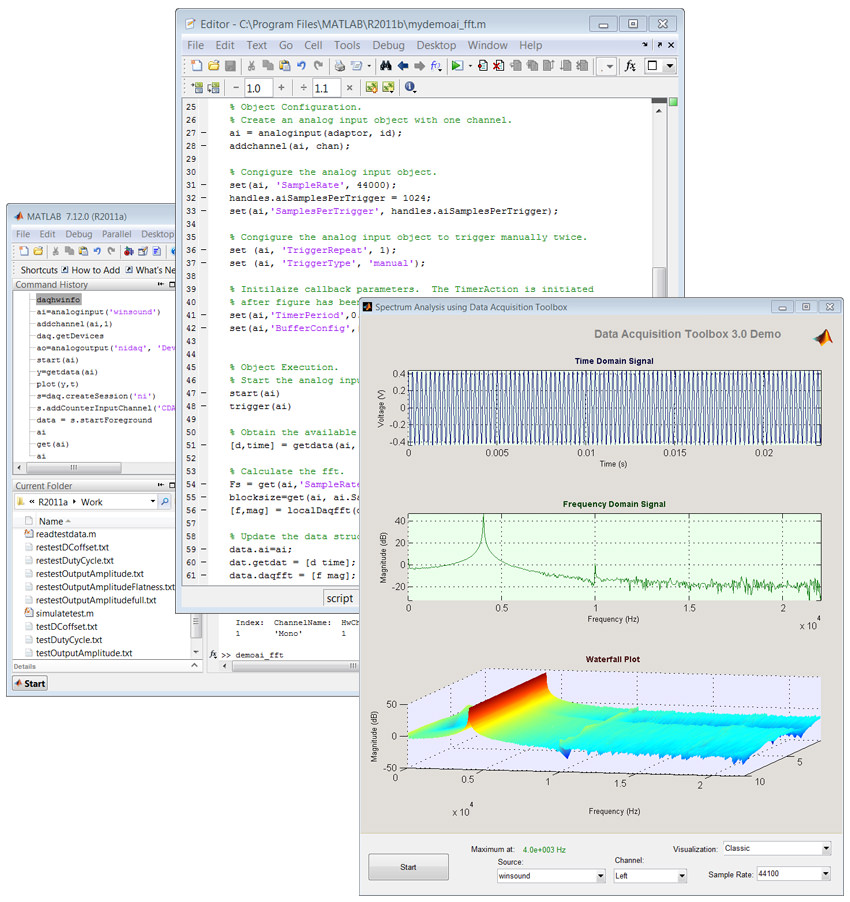Image resolution: width=850 pixels, height=902 pixels.
Task: Click Cut scissors icon in Editor toolbar
Action: click(251, 66)
